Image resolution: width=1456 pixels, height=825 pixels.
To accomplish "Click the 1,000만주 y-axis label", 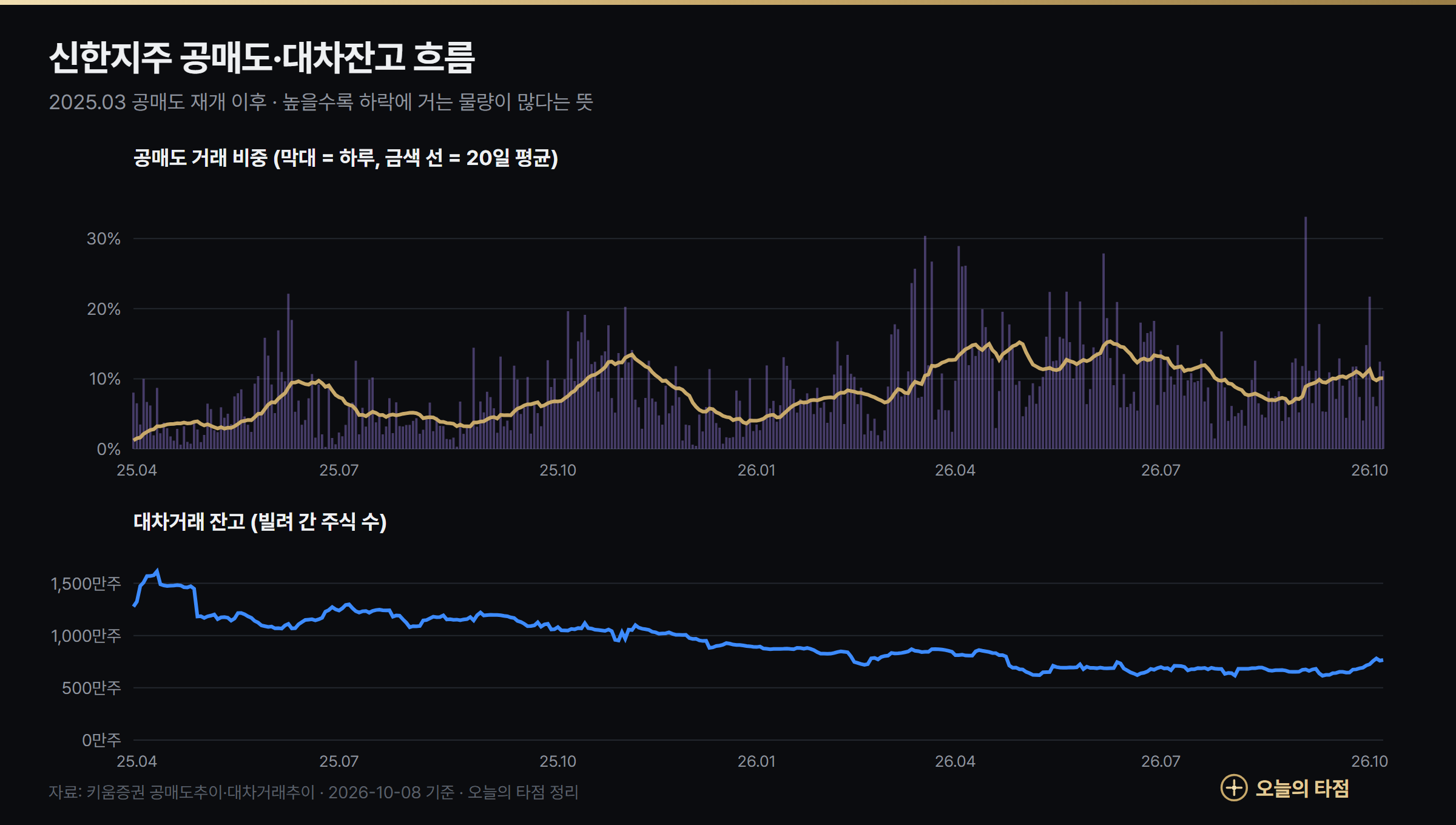I will [86, 636].
